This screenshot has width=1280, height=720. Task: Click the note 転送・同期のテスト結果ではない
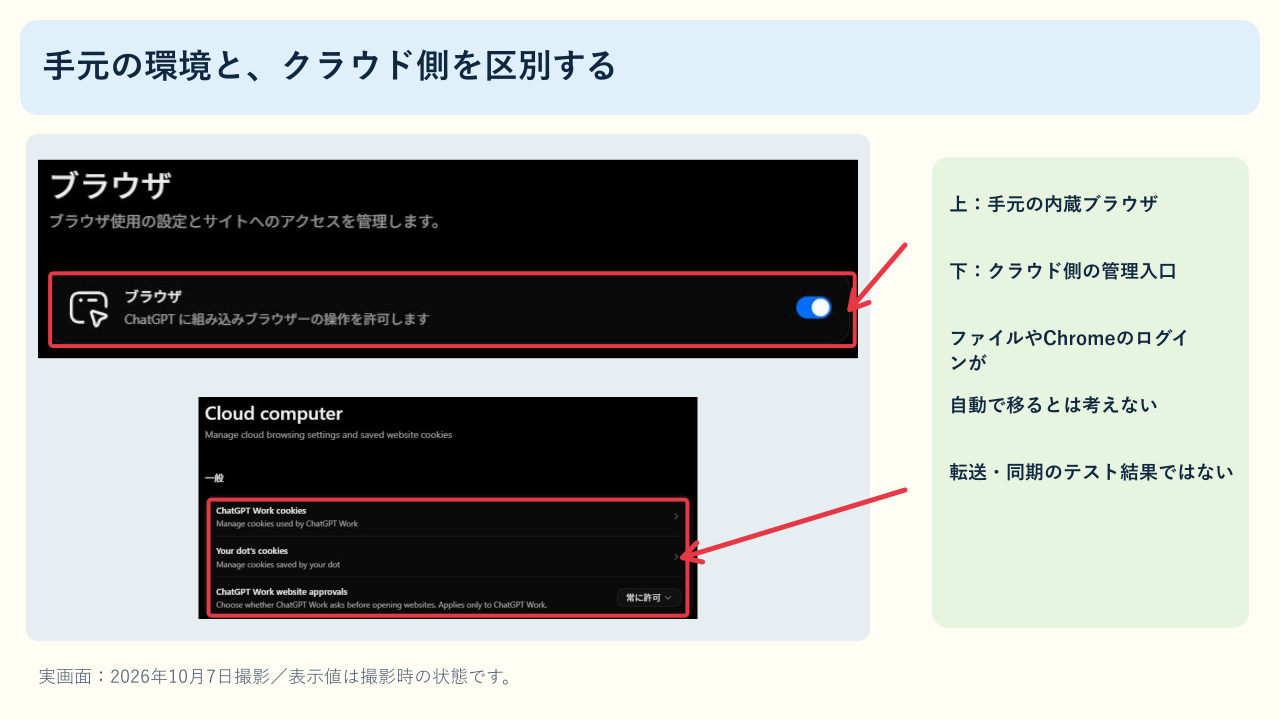(x=1091, y=472)
